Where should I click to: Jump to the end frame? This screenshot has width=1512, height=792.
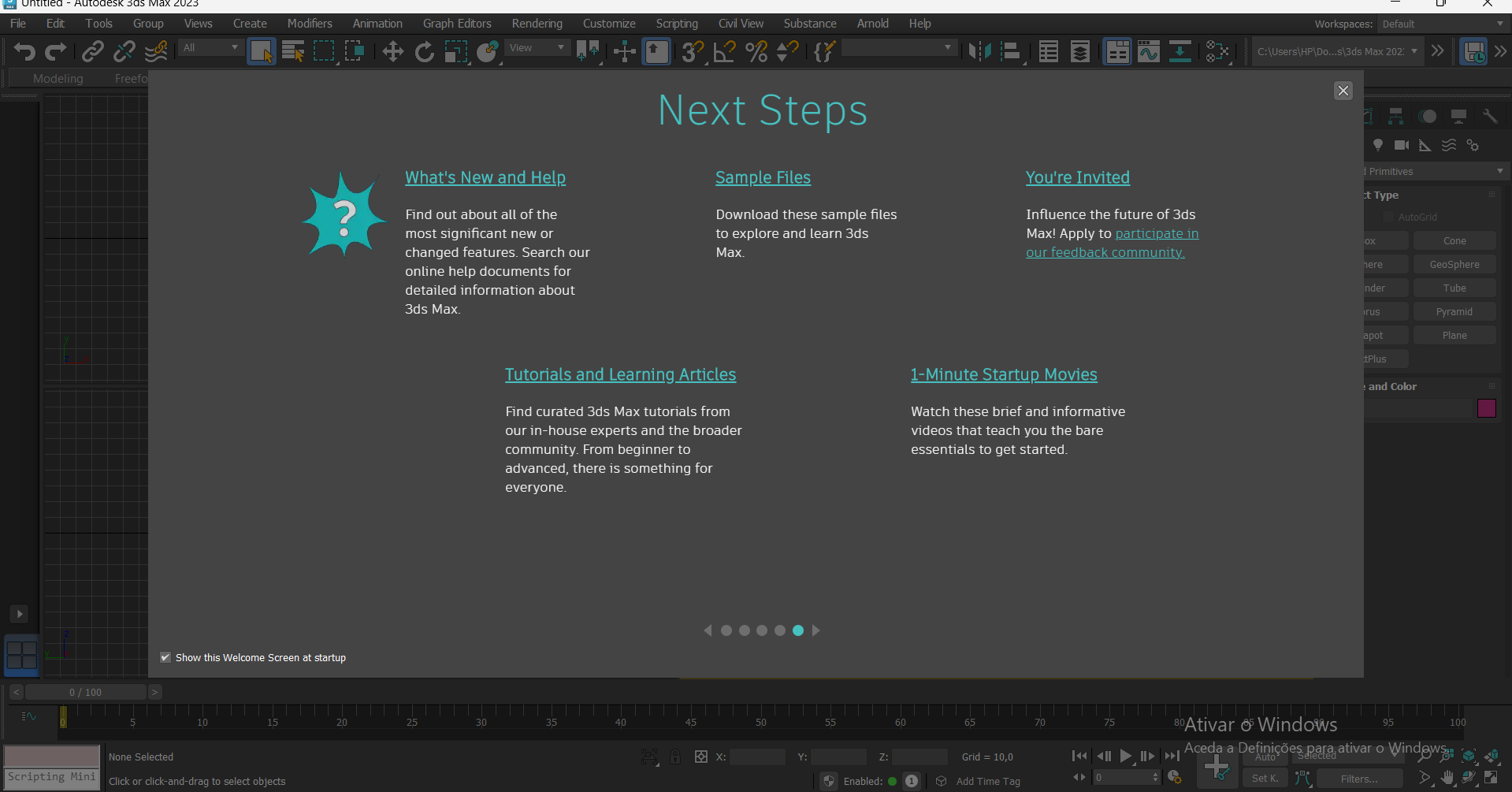point(1172,756)
